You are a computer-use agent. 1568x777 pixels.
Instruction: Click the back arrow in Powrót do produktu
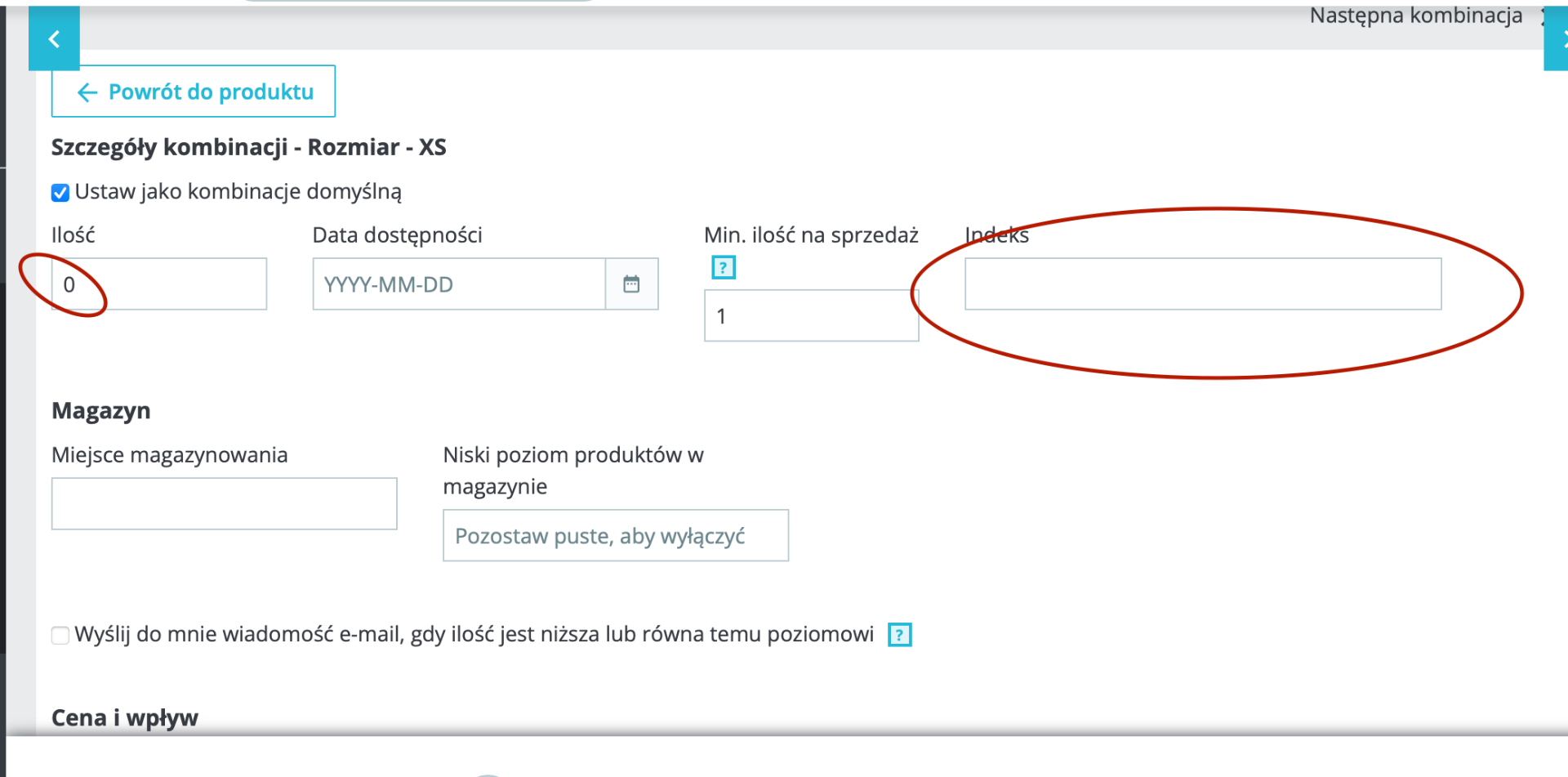pos(87,92)
